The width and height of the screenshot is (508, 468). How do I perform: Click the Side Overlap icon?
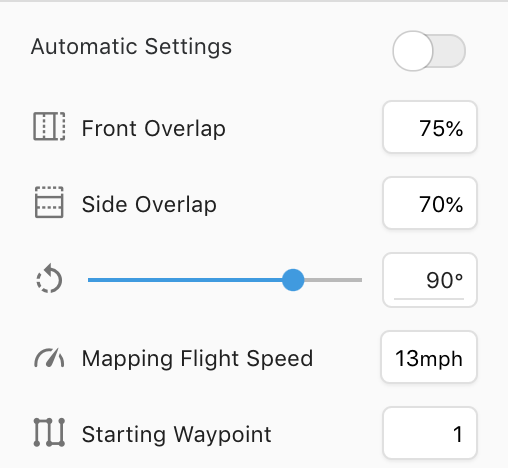click(49, 202)
